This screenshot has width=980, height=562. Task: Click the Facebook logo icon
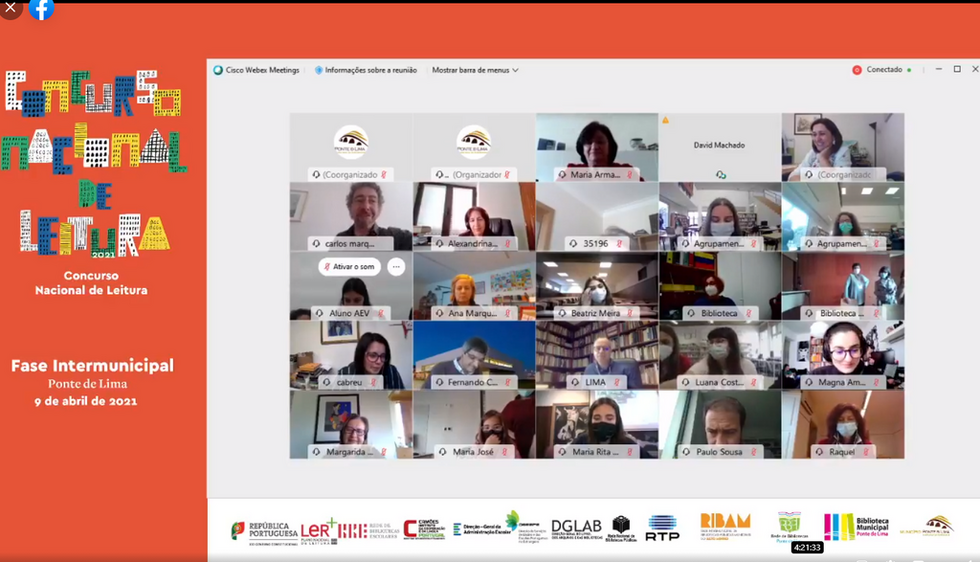pos(41,9)
